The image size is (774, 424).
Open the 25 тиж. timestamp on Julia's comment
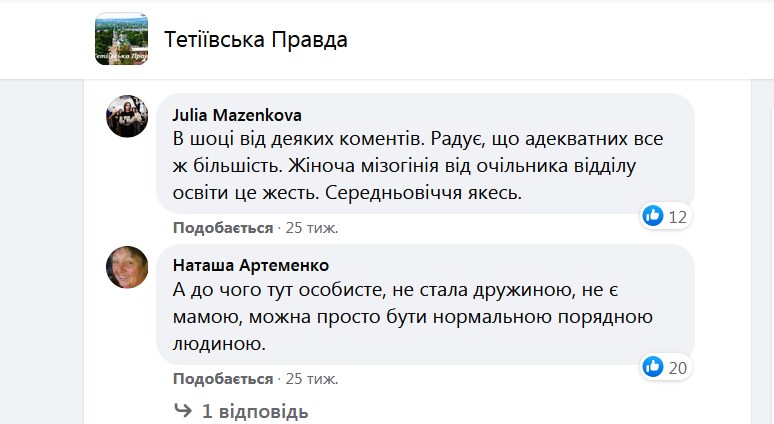(312, 228)
